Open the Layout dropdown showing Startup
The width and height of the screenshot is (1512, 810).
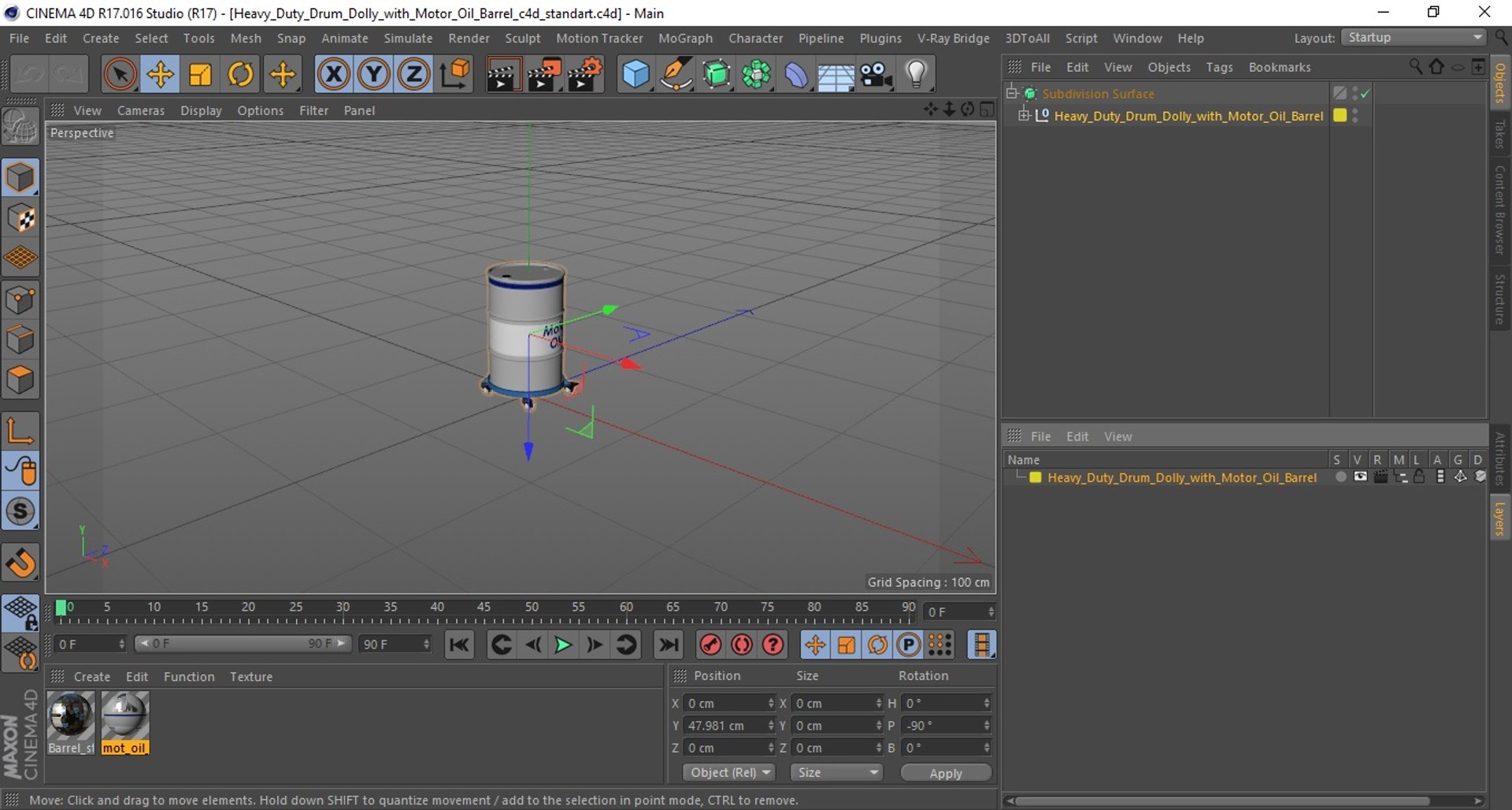click(1414, 38)
